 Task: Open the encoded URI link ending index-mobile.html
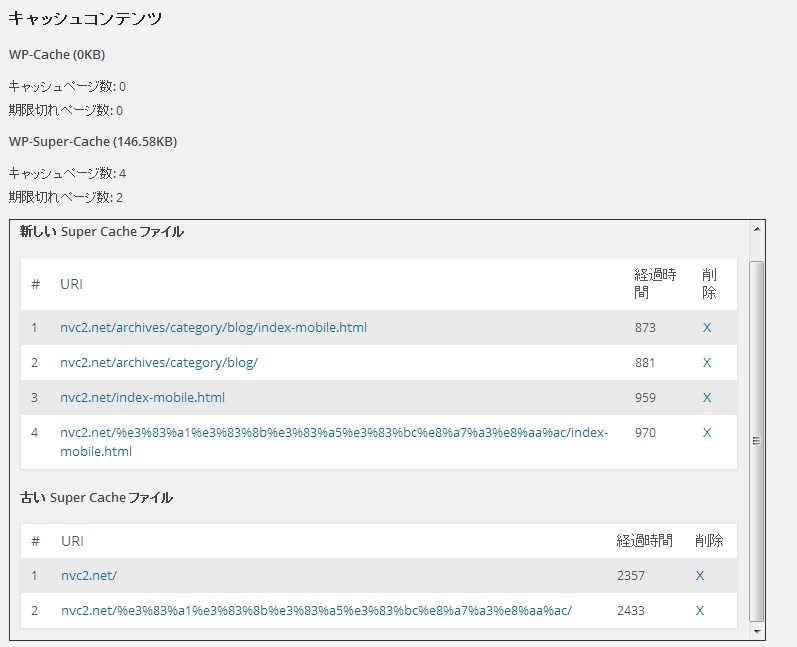[x=334, y=442]
